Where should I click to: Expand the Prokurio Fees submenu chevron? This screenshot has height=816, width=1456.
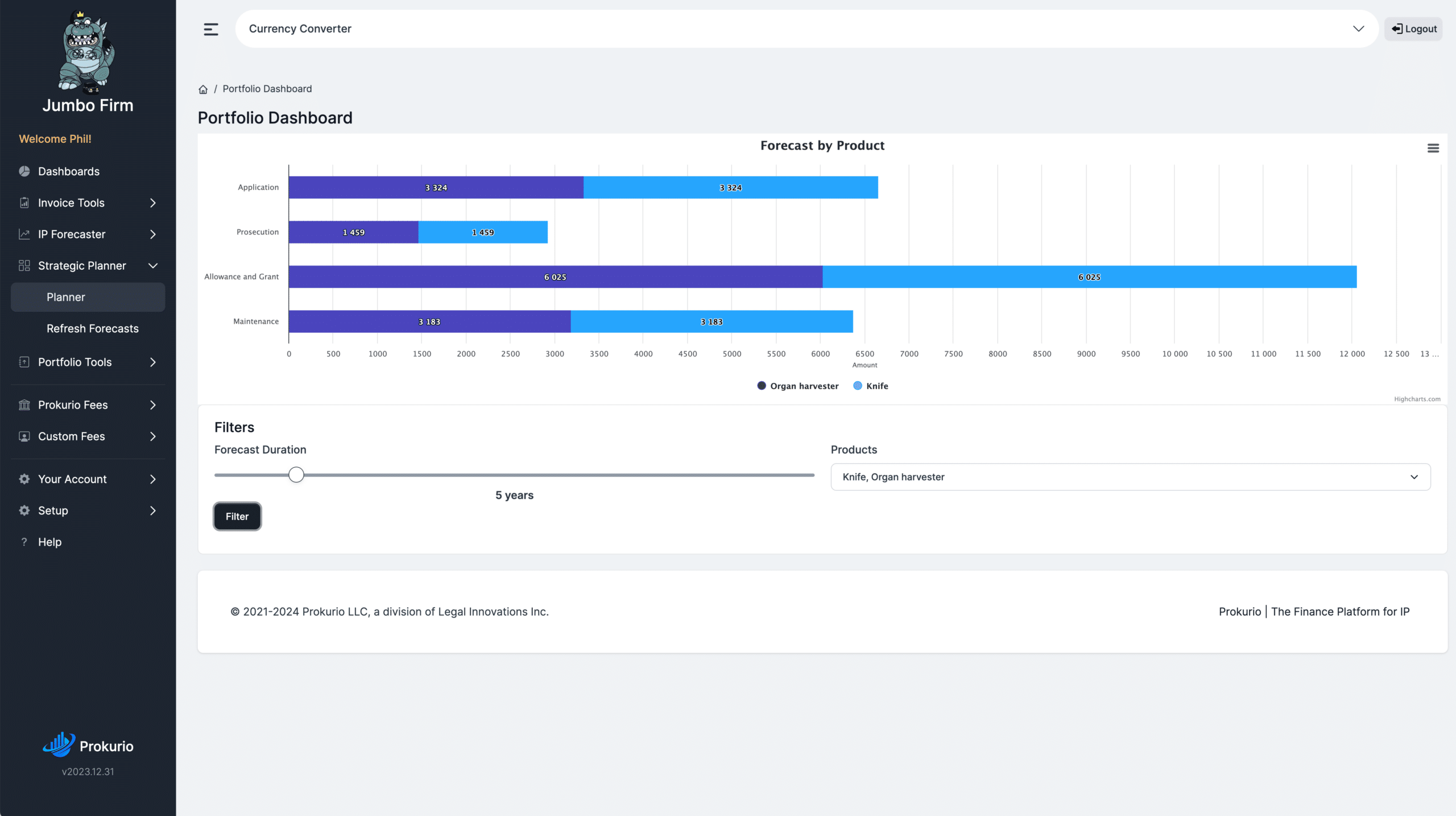(x=152, y=405)
